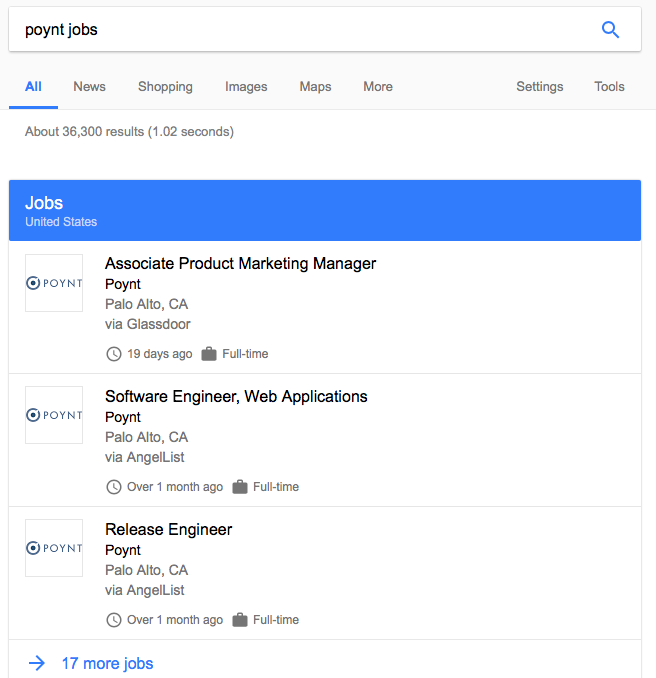Viewport: 656px width, 678px height.
Task: Click the Poynt logo beside Release Engineer listing
Action: (x=54, y=548)
